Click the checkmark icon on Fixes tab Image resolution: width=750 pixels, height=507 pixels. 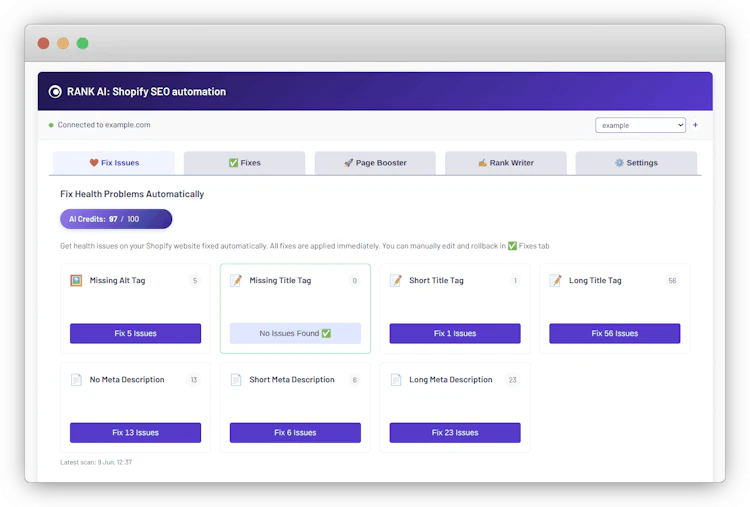[x=233, y=163]
